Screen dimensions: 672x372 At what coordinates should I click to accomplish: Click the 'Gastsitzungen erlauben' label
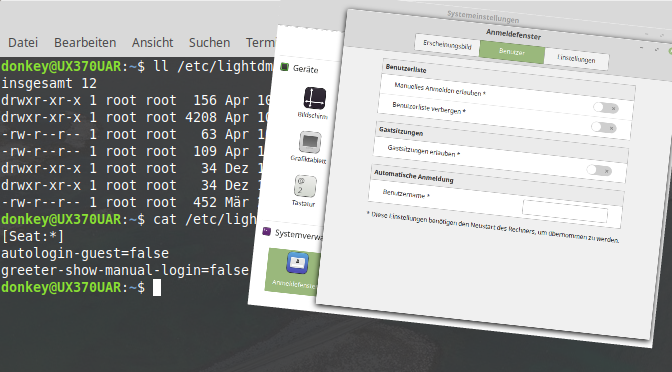pos(423,150)
